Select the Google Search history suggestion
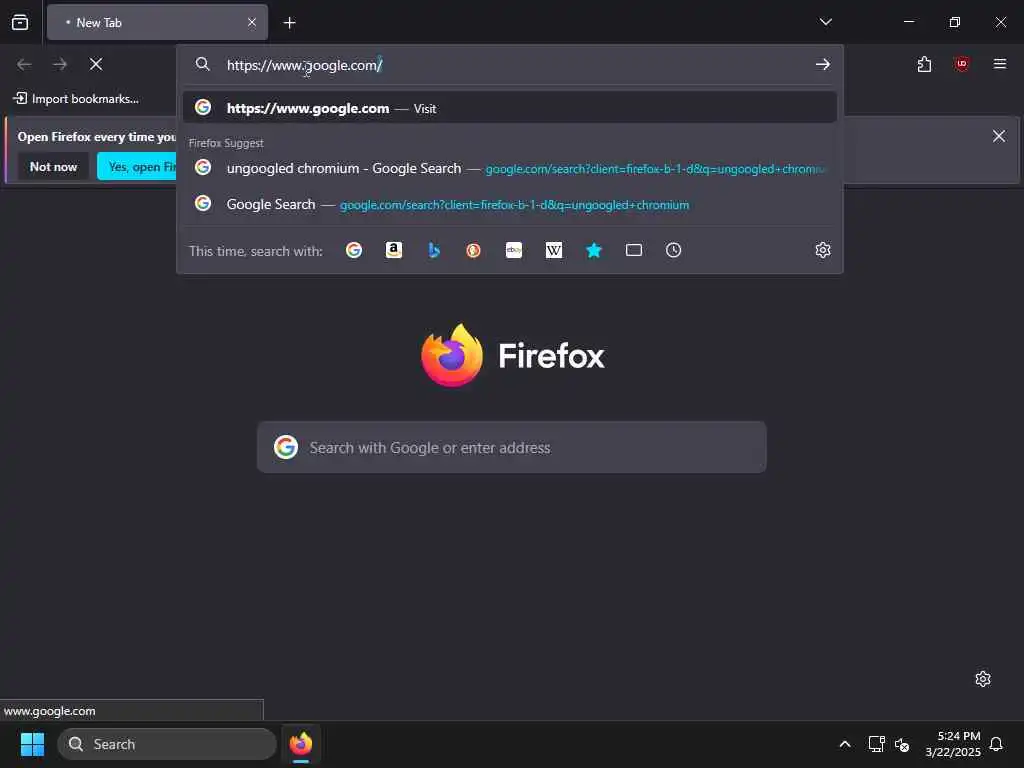1024x768 pixels. (509, 204)
